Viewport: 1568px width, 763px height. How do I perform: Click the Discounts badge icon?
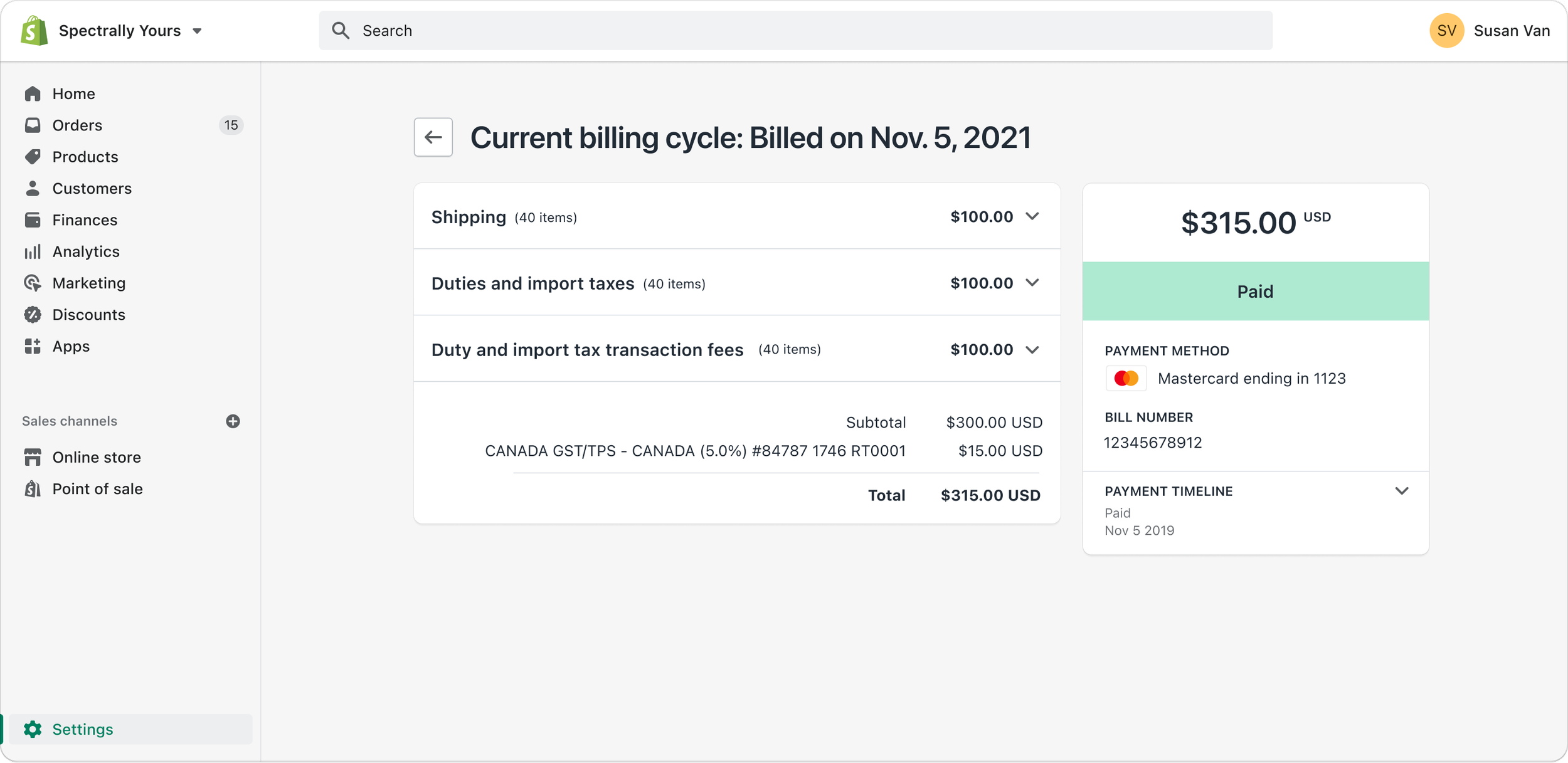coord(33,315)
